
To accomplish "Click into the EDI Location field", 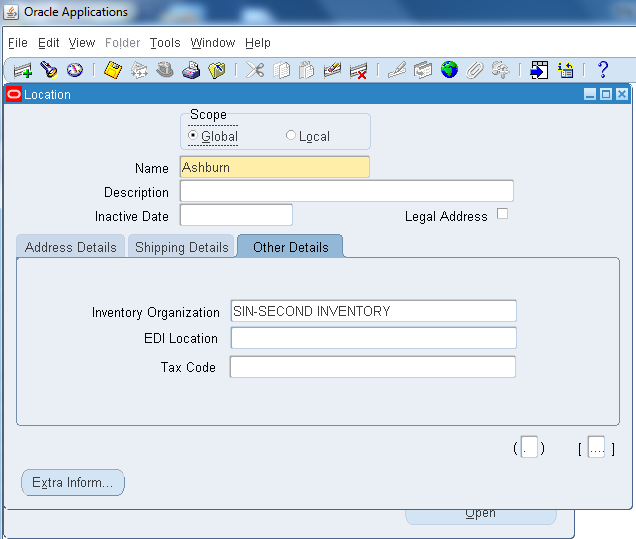I will [374, 338].
